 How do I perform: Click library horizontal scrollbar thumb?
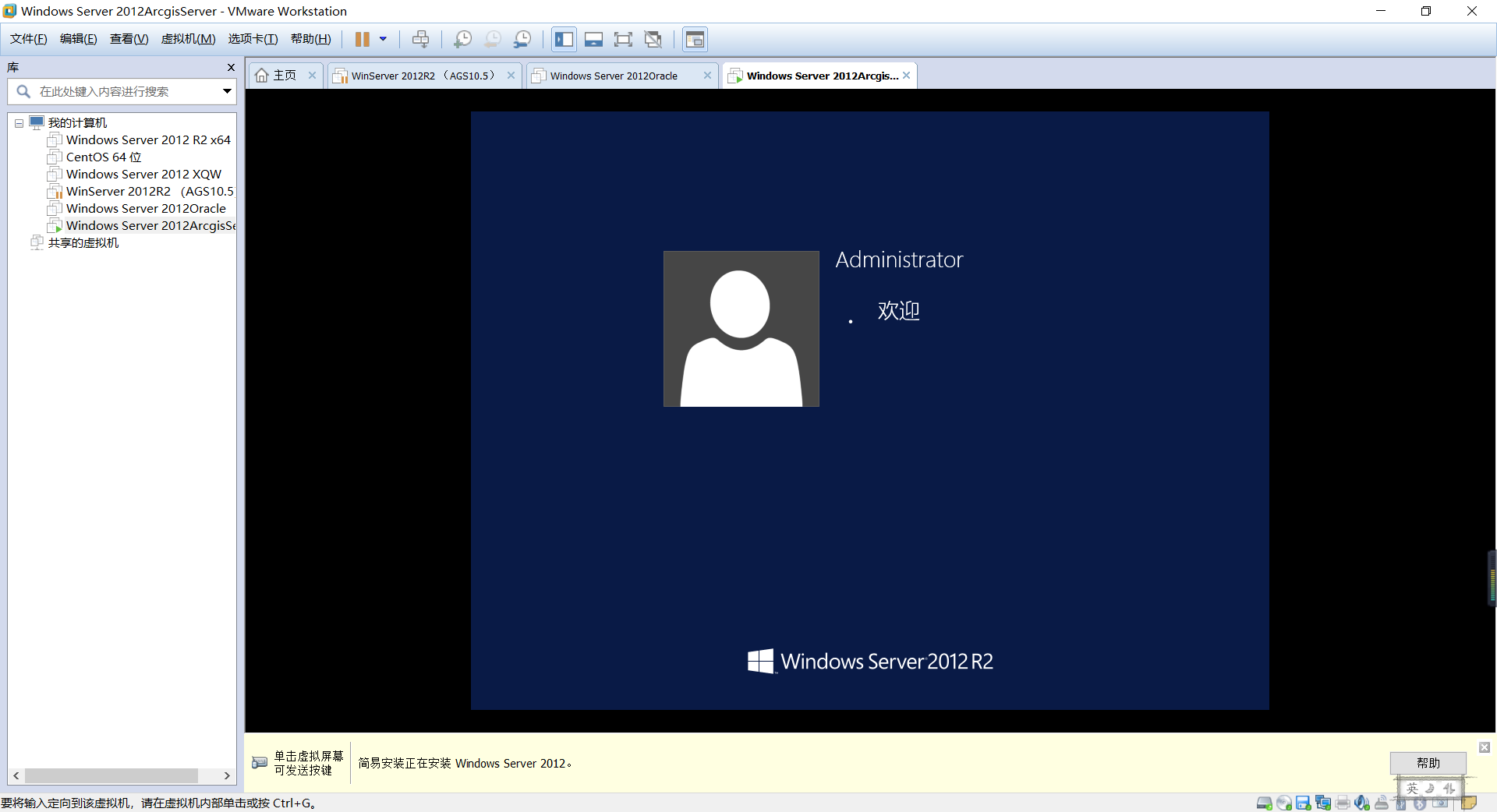tap(111, 776)
